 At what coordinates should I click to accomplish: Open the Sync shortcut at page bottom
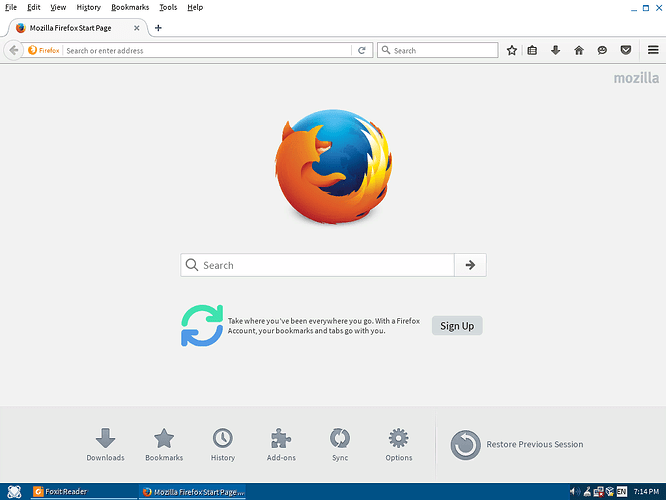[x=340, y=444]
